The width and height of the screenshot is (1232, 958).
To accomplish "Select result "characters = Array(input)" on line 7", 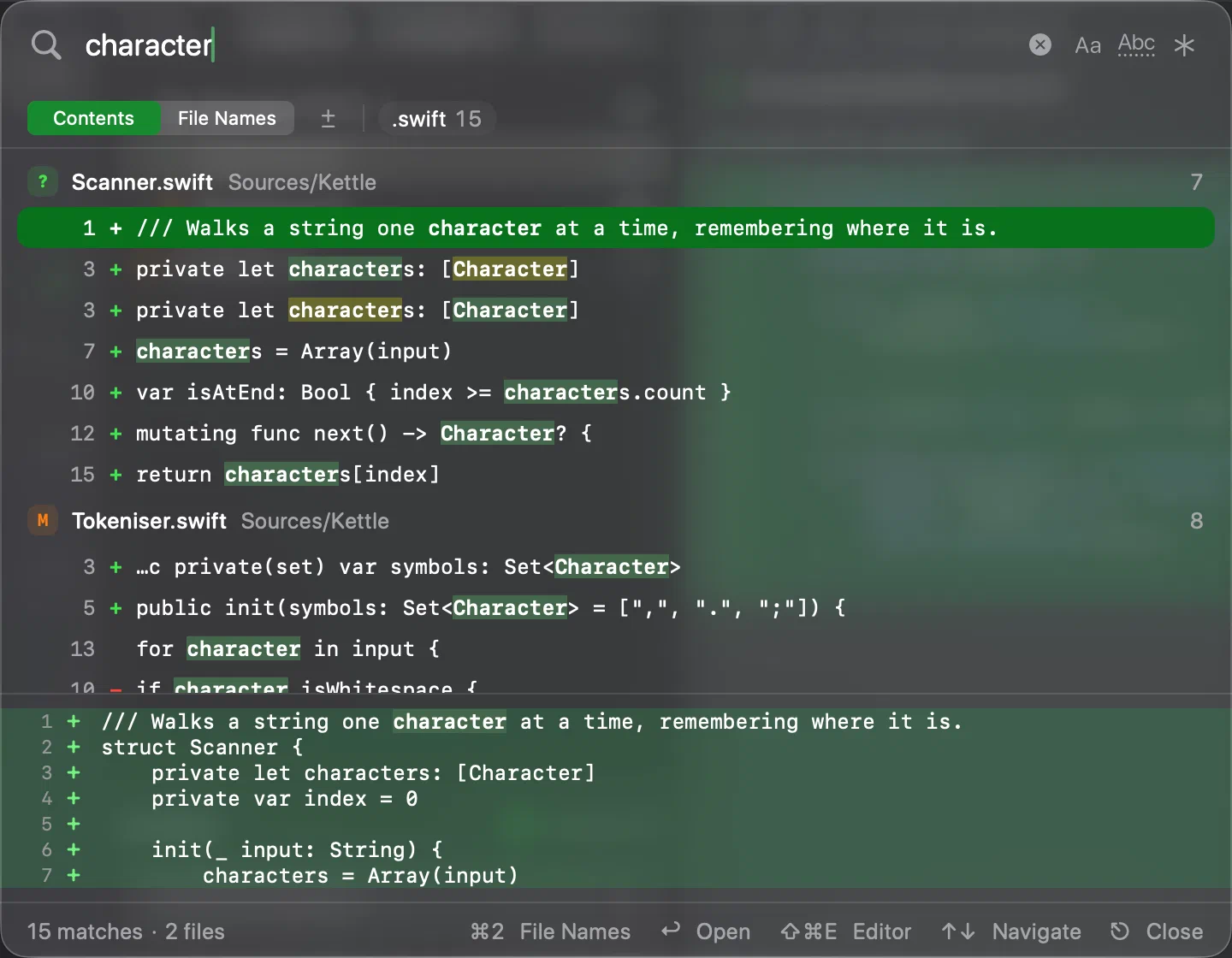I will click(616, 351).
